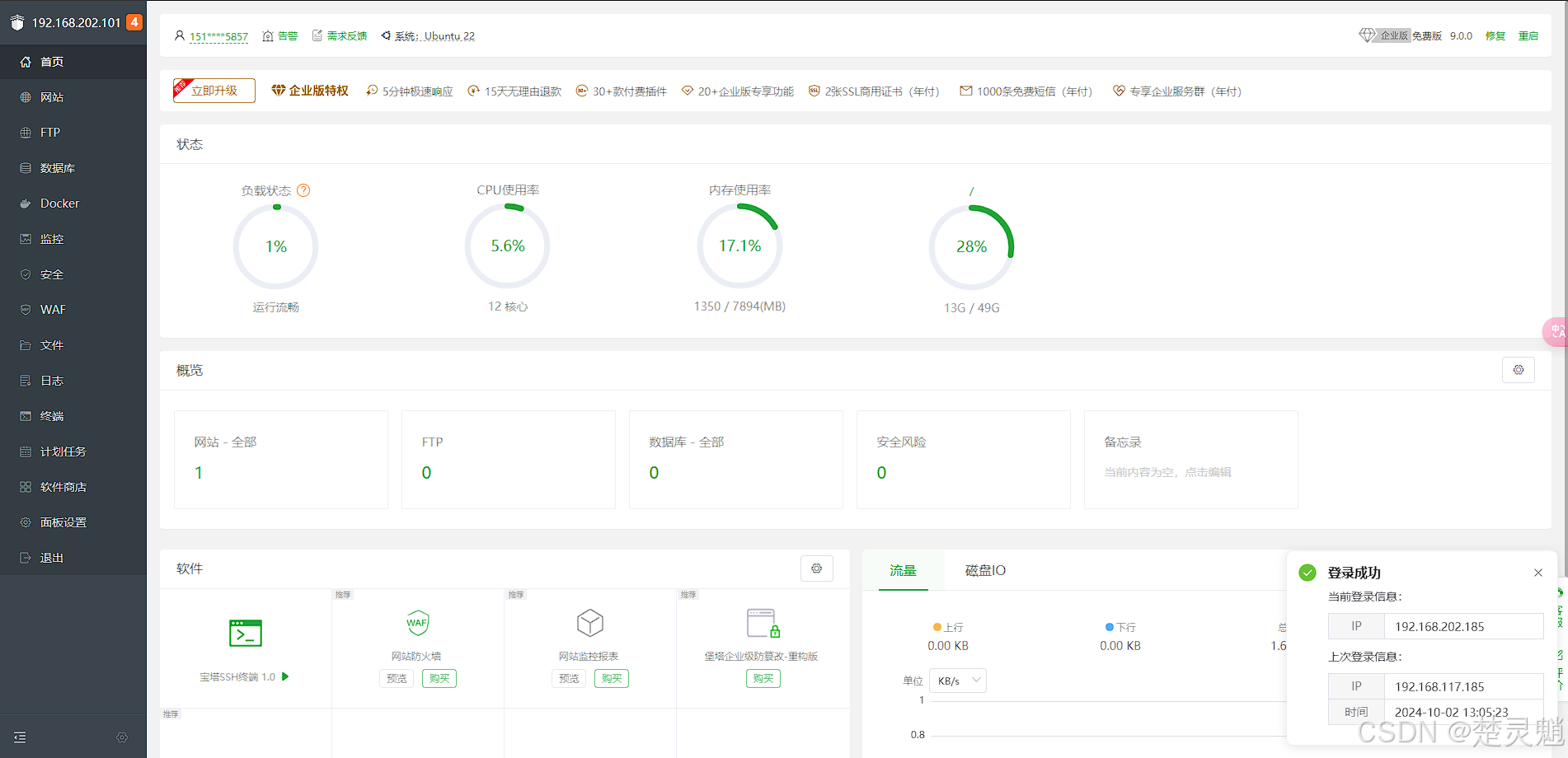Viewport: 1568px width, 758px height.
Task: Open 数据库 in the sidebar
Action: (x=73, y=168)
